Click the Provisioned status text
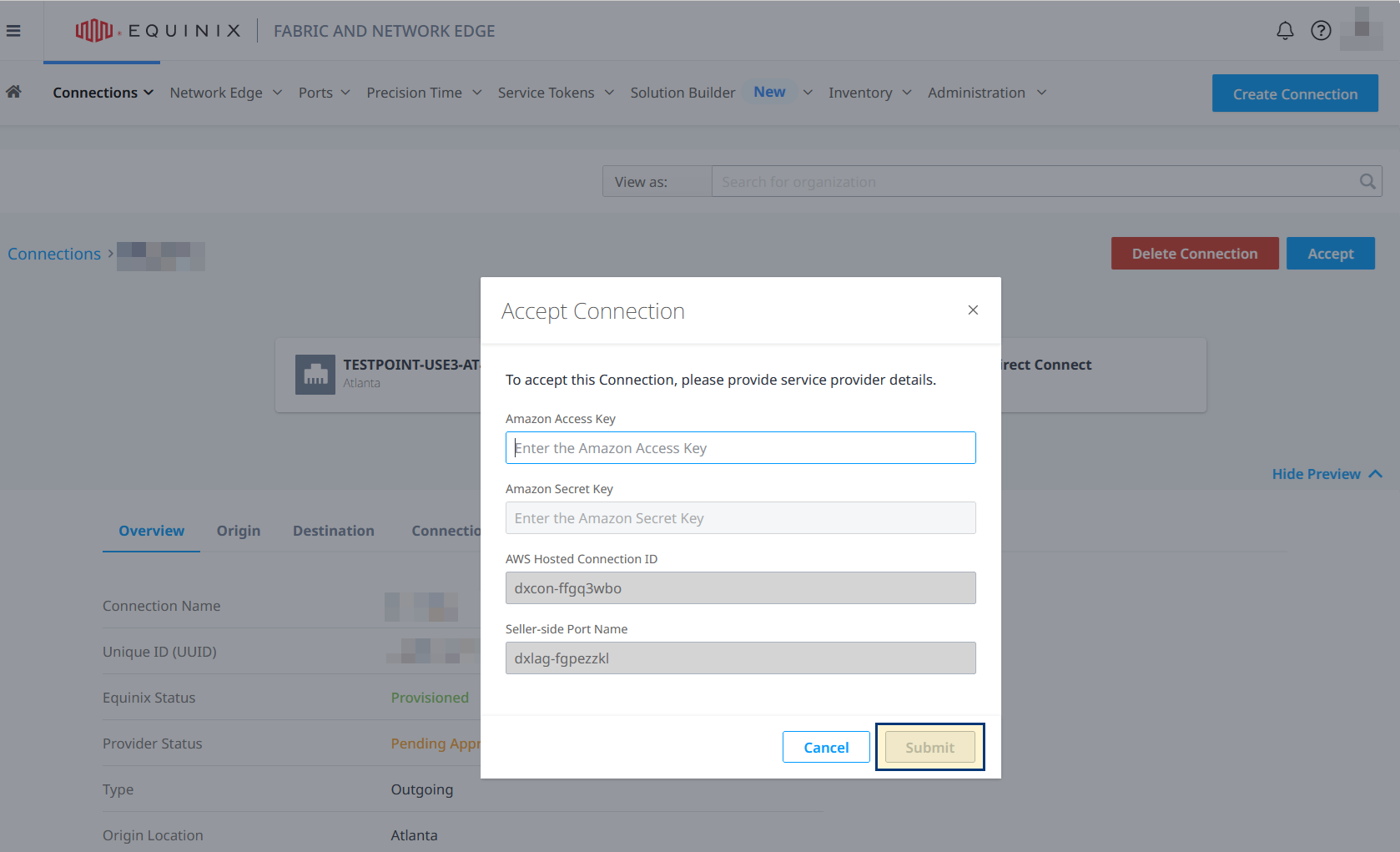Viewport: 1400px width, 852px height. click(x=430, y=698)
